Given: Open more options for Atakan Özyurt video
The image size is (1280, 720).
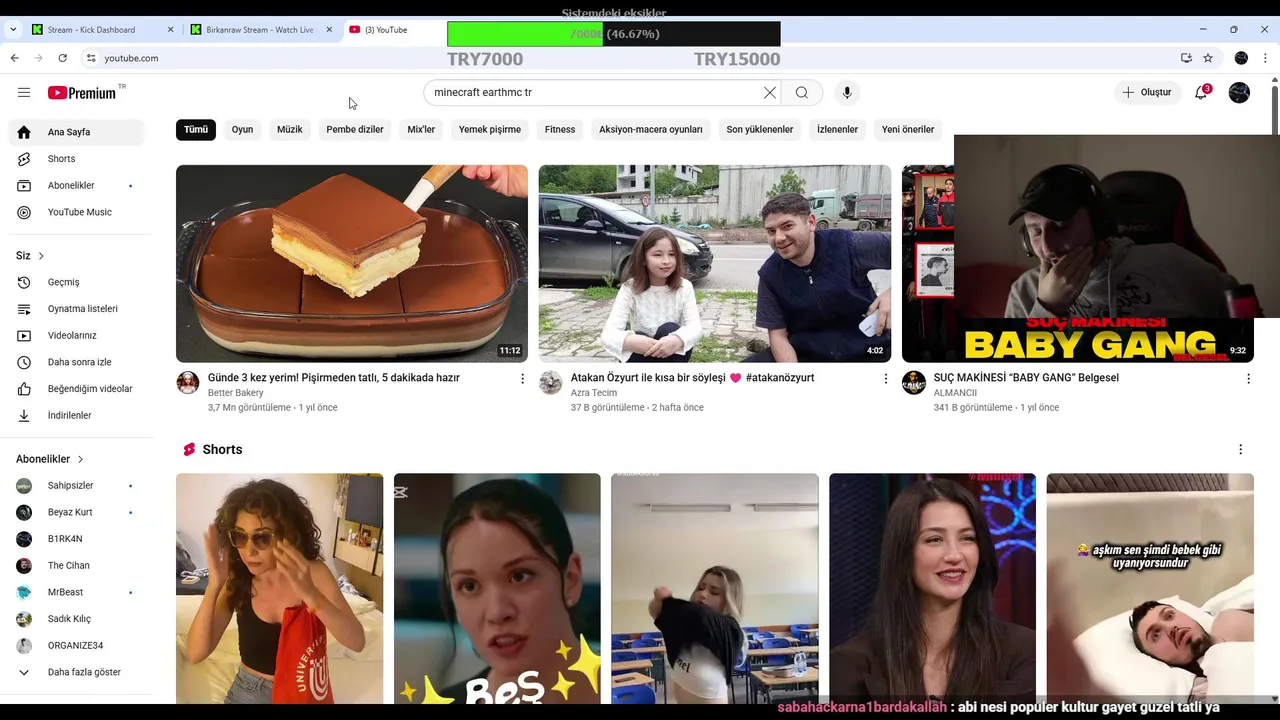Looking at the screenshot, I should point(885,379).
